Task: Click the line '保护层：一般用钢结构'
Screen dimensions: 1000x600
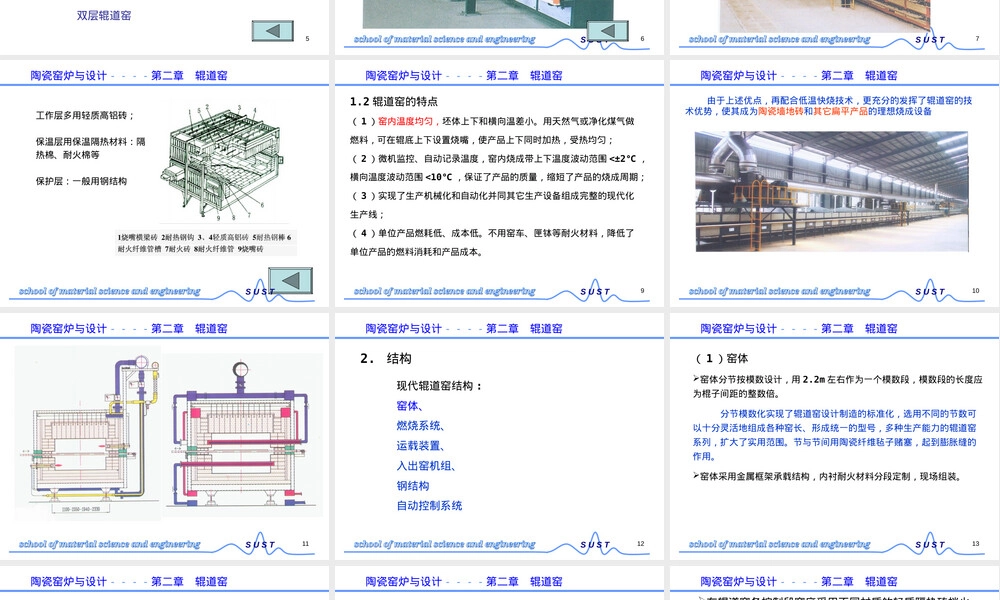Action: pyautogui.click(x=81, y=181)
